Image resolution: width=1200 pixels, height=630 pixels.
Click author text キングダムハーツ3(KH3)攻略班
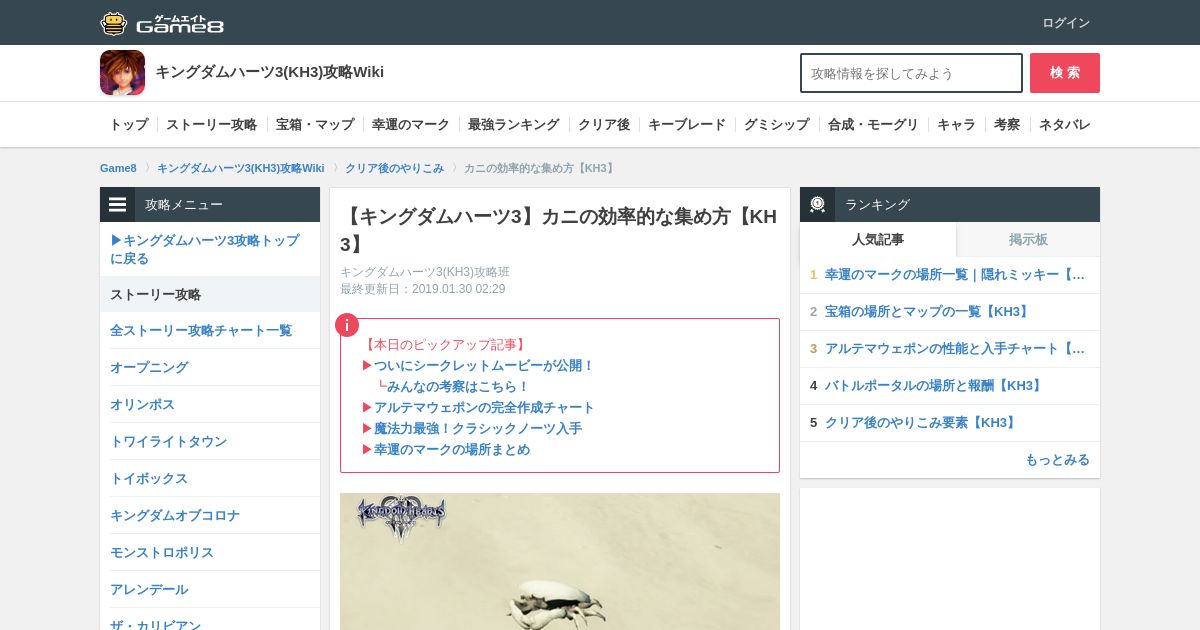pos(425,272)
